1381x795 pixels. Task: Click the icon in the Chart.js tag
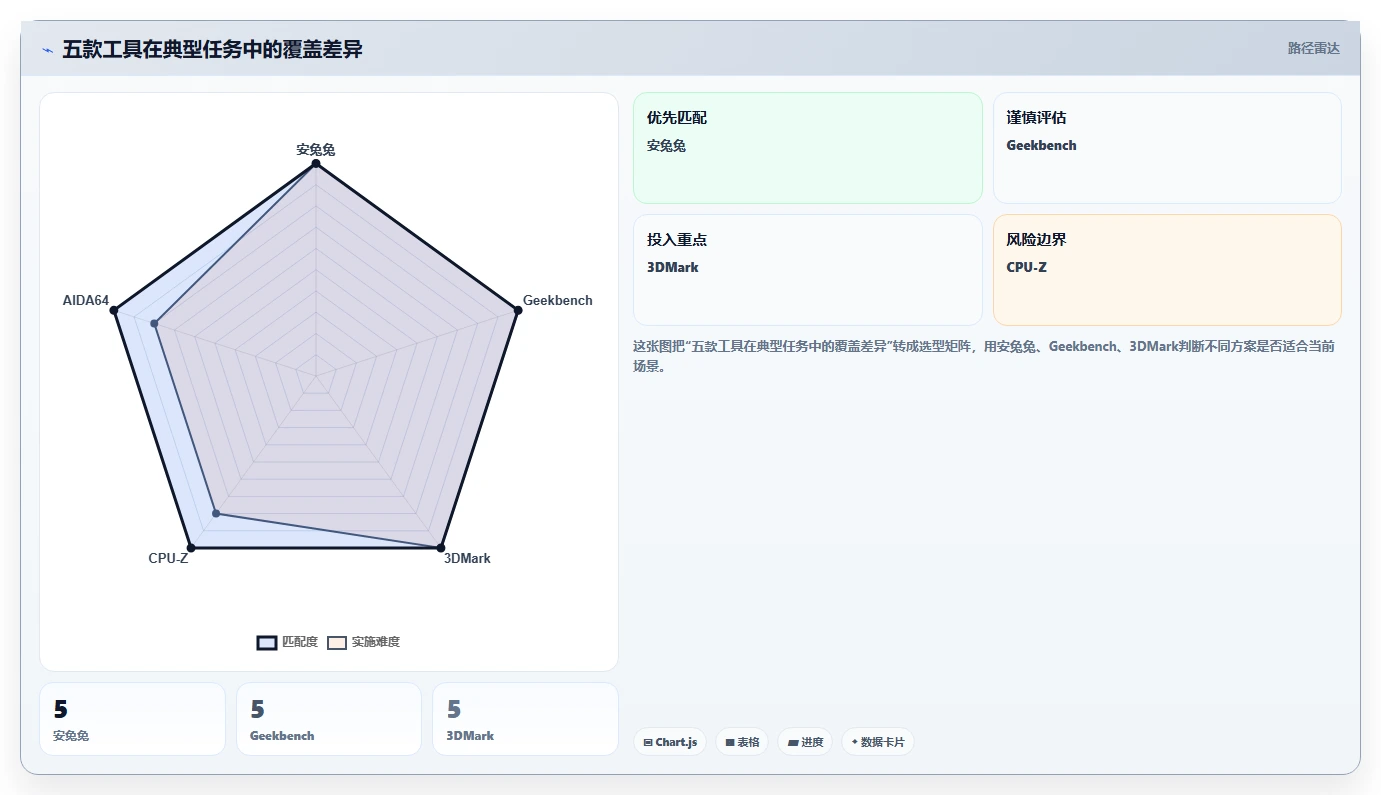pos(648,743)
